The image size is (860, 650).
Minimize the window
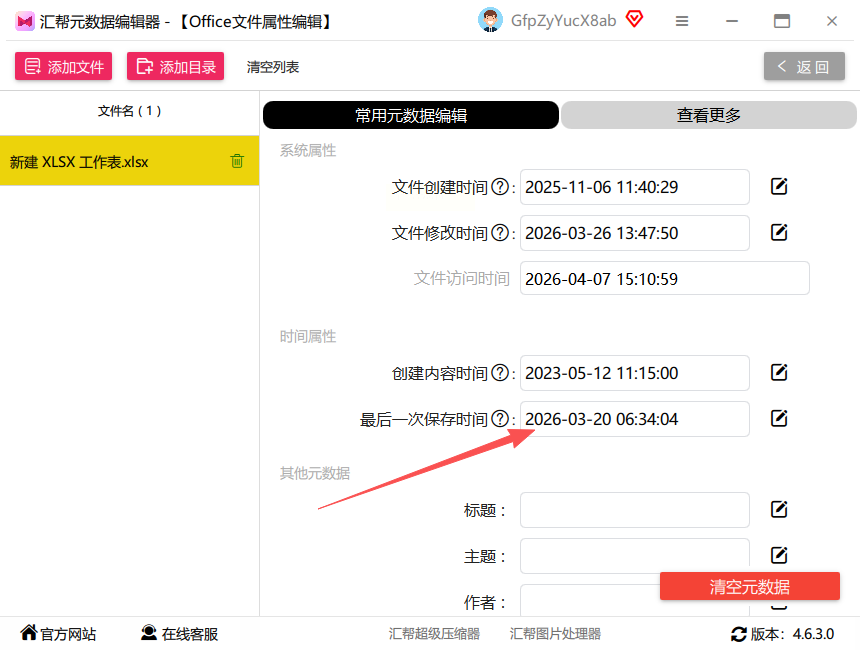point(732,21)
